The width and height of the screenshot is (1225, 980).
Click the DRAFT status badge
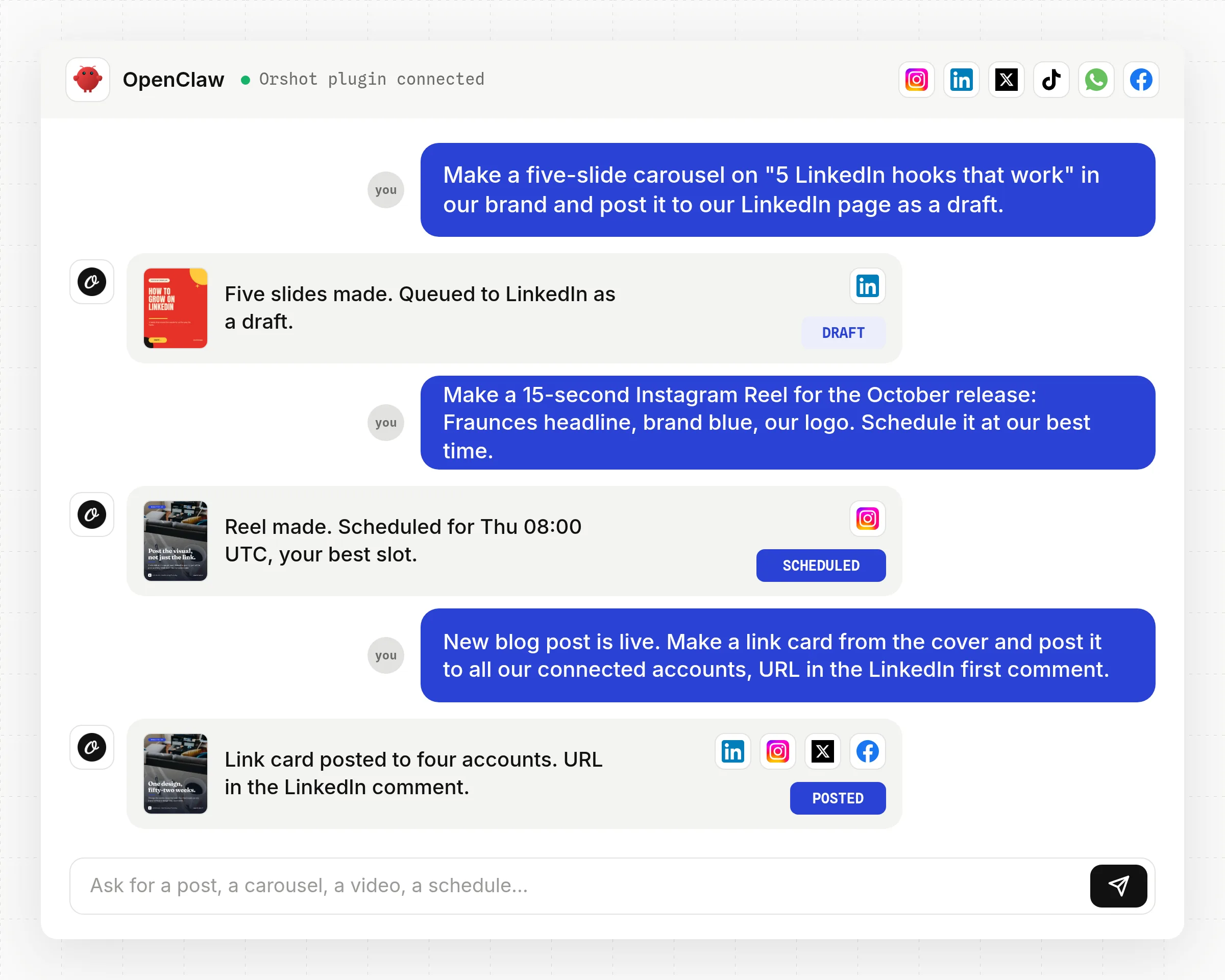(x=843, y=333)
